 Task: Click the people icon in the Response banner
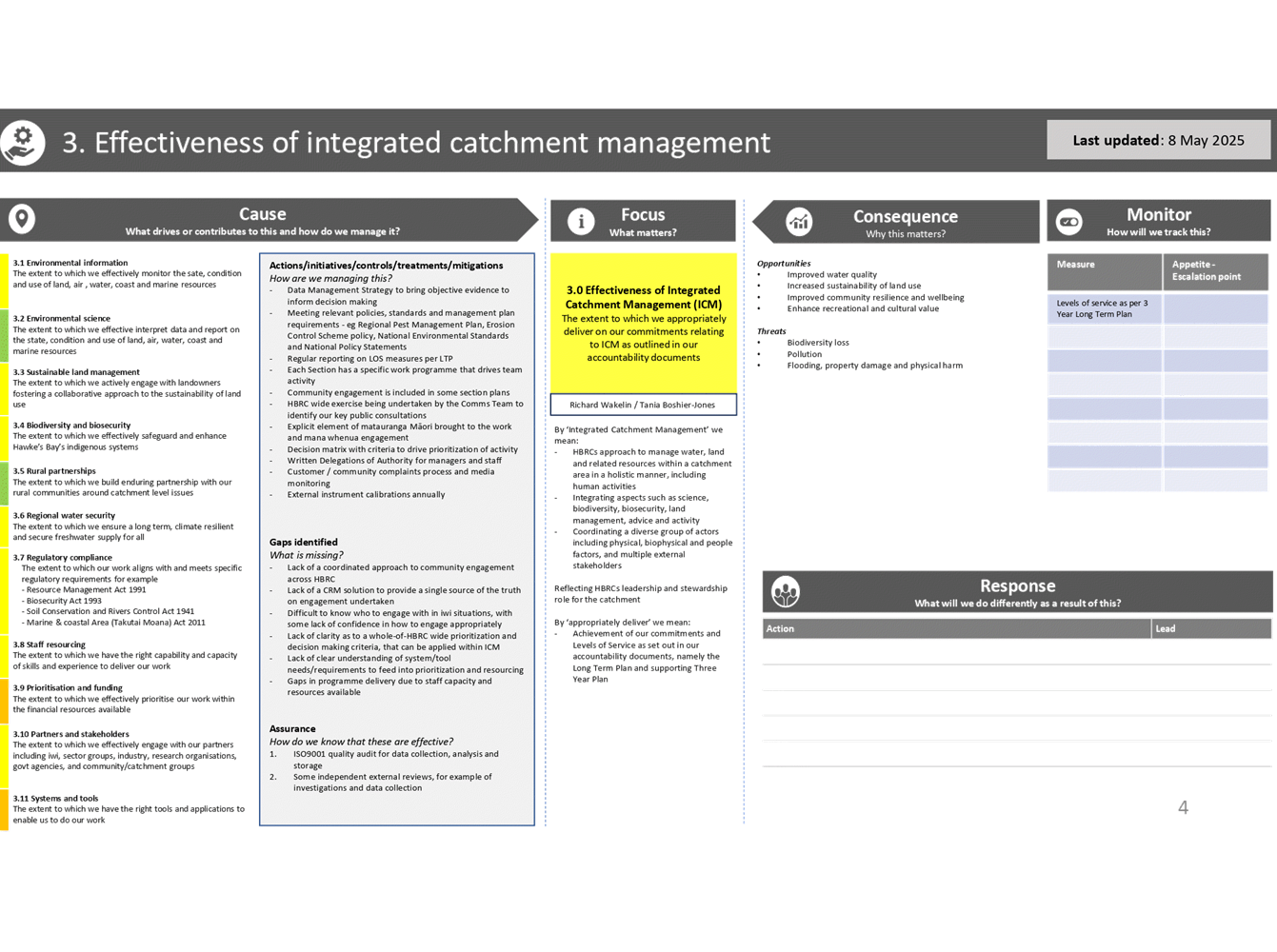coord(785,590)
